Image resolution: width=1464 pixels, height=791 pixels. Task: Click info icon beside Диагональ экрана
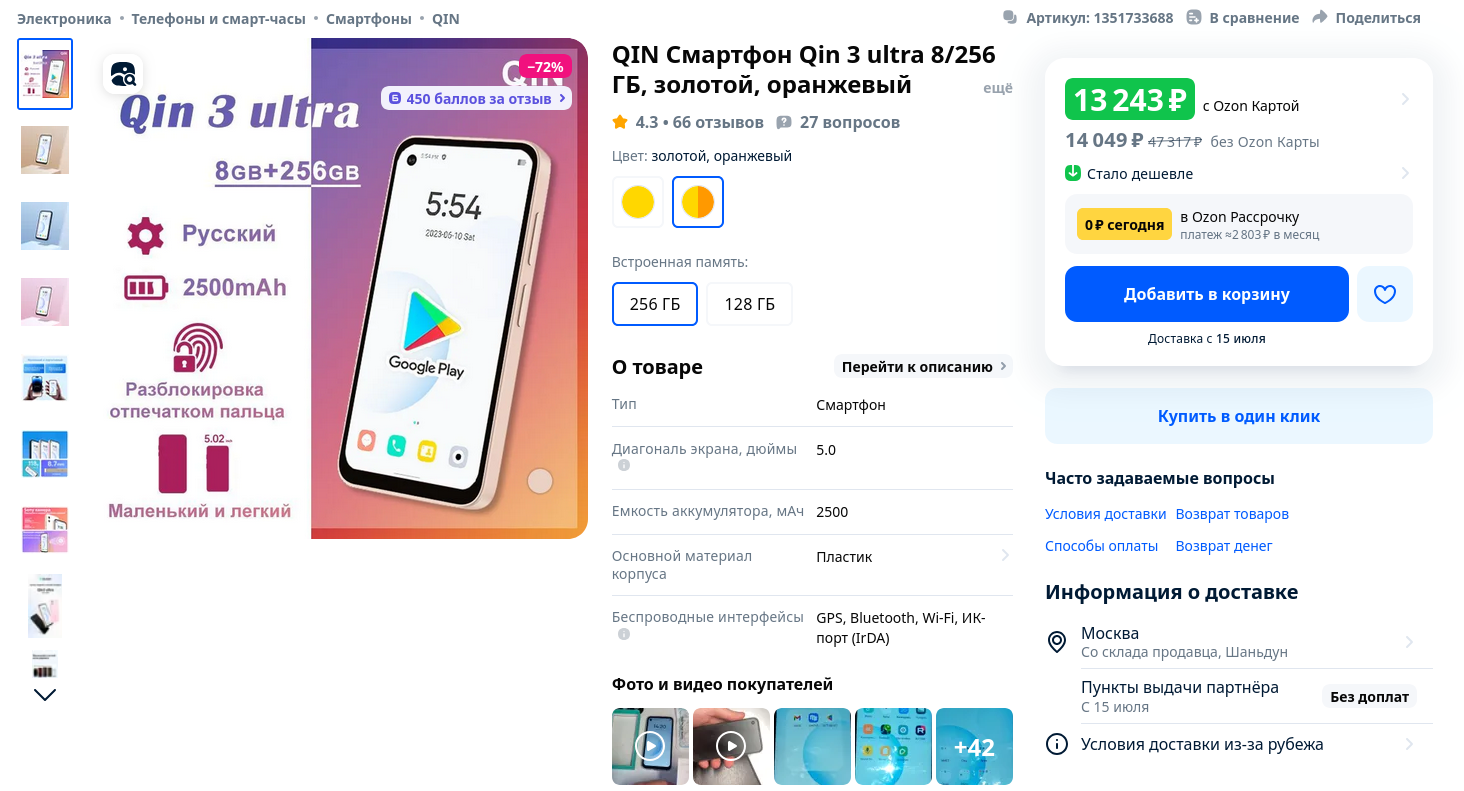pyautogui.click(x=623, y=465)
